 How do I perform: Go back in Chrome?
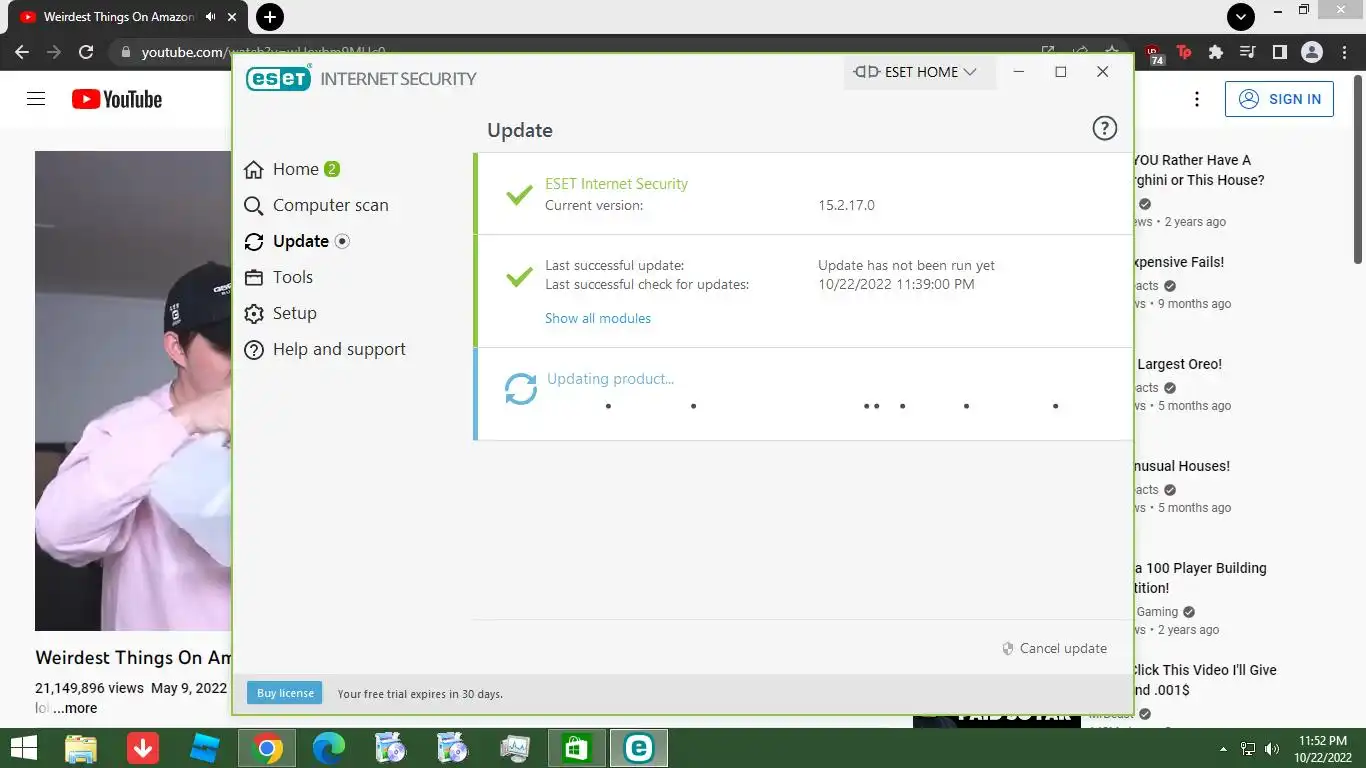coord(22,52)
